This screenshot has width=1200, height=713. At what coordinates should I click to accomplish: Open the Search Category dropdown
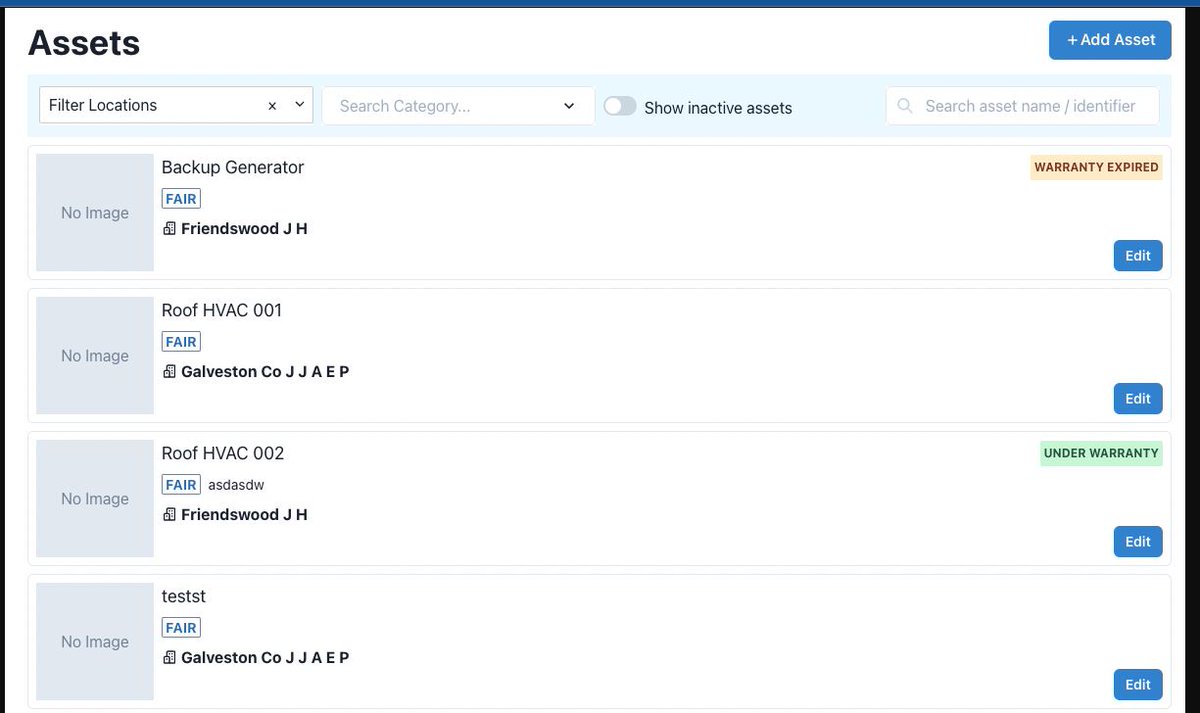point(458,105)
